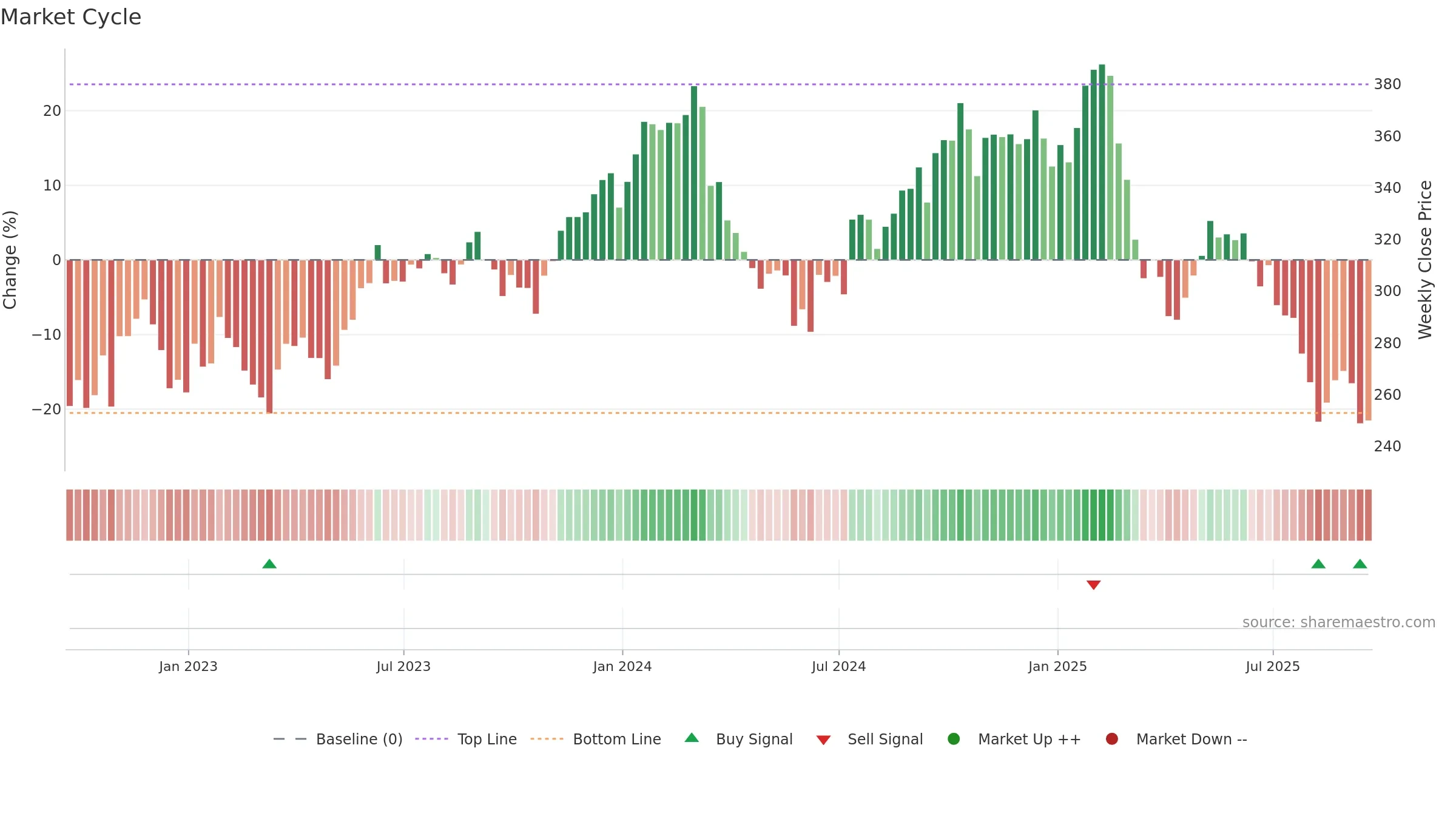The width and height of the screenshot is (1456, 819).
Task: Toggle the Market Down -- legend entry
Action: click(x=1176, y=739)
